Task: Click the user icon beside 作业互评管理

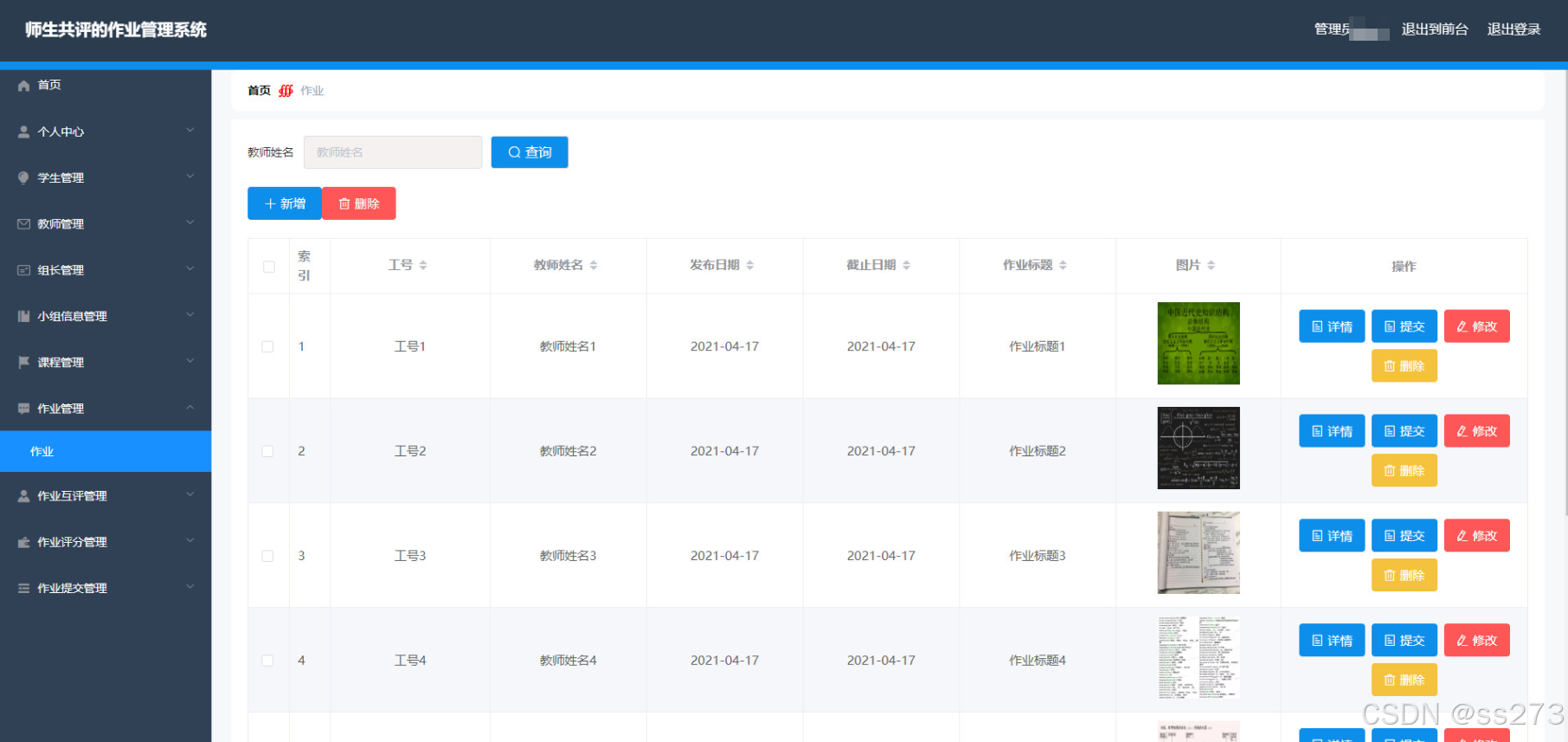Action: click(x=23, y=496)
